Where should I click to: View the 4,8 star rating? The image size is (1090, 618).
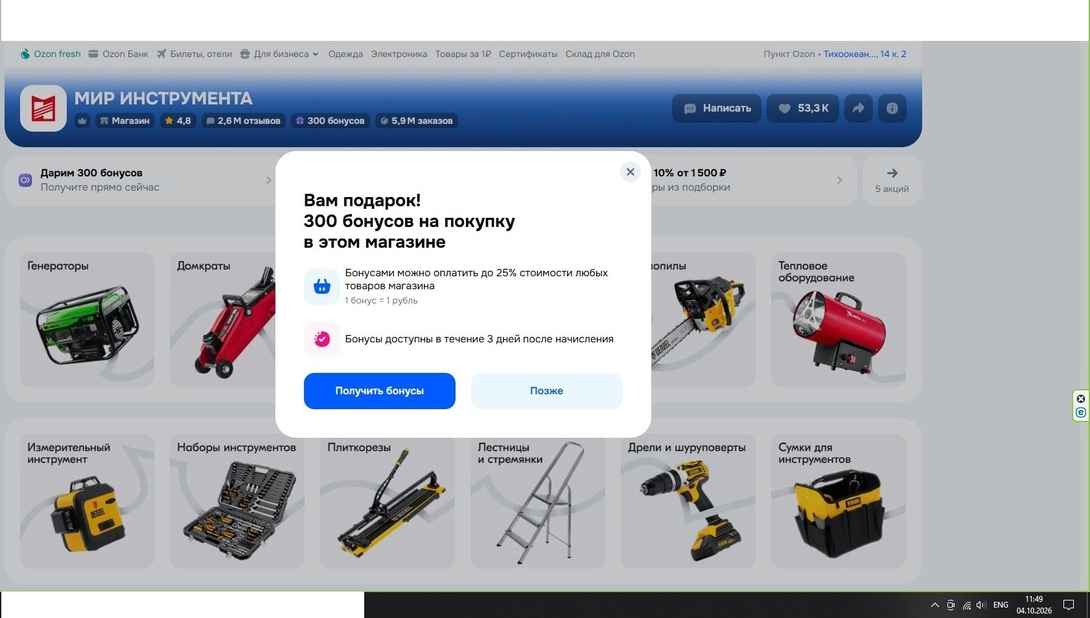coord(178,120)
